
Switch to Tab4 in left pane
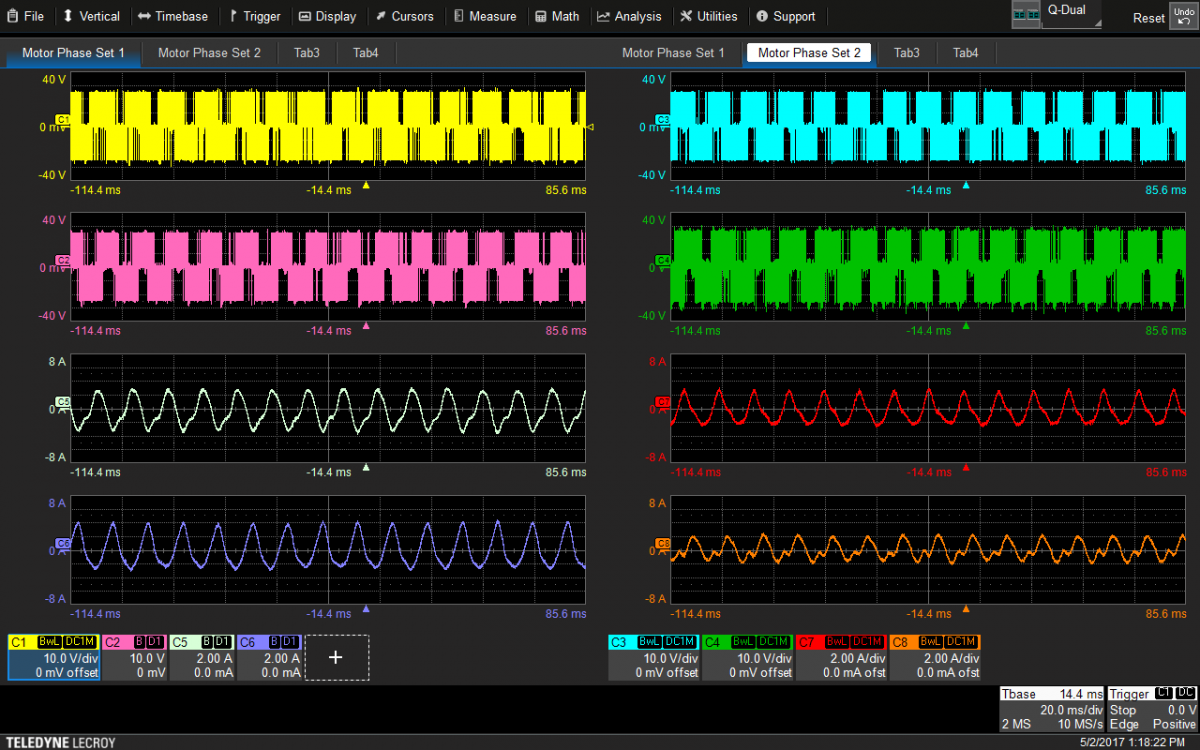click(x=366, y=53)
